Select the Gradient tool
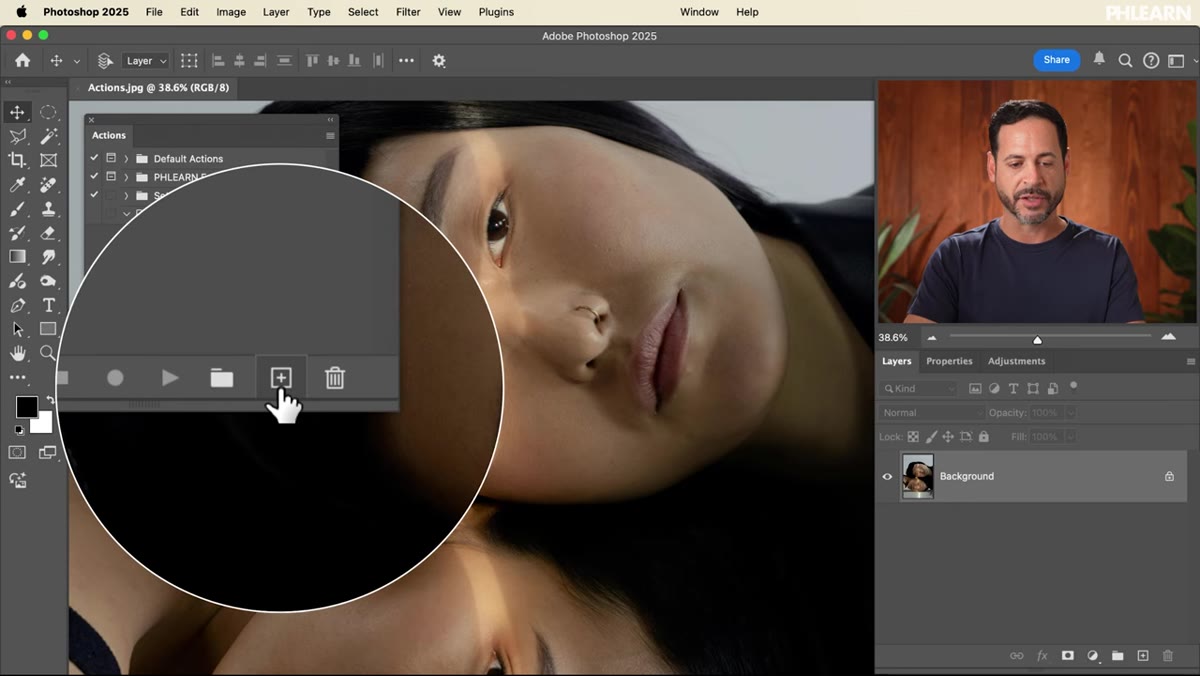Screen dimensions: 1200x676 [x=17, y=257]
